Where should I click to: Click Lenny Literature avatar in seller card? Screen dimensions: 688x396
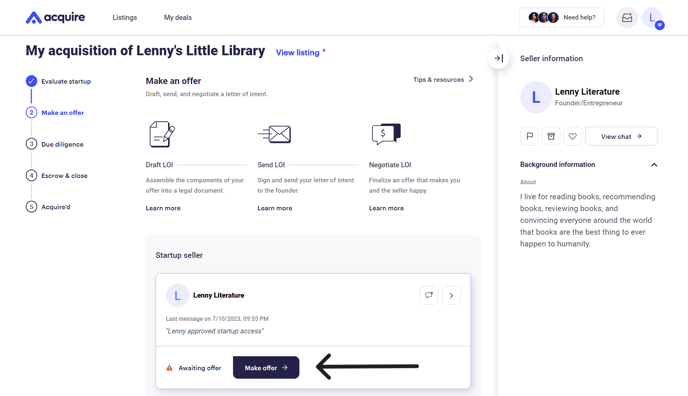coord(177,296)
